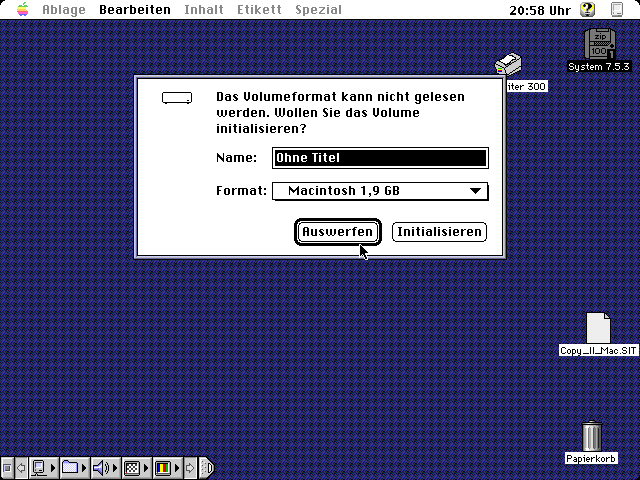This screenshot has width=640, height=480.
Task: Click the Name field with Ohne Titel
Action: (x=380, y=158)
